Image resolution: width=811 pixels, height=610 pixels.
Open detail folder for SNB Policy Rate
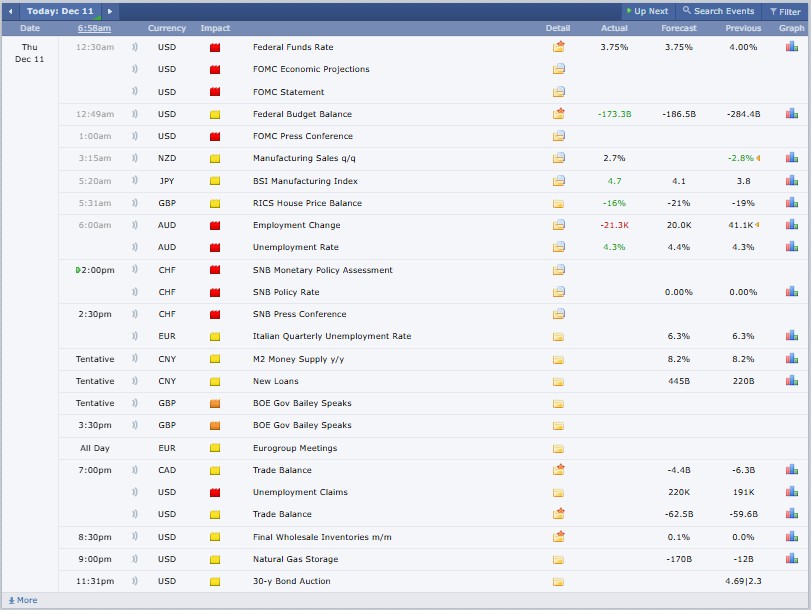[558, 292]
